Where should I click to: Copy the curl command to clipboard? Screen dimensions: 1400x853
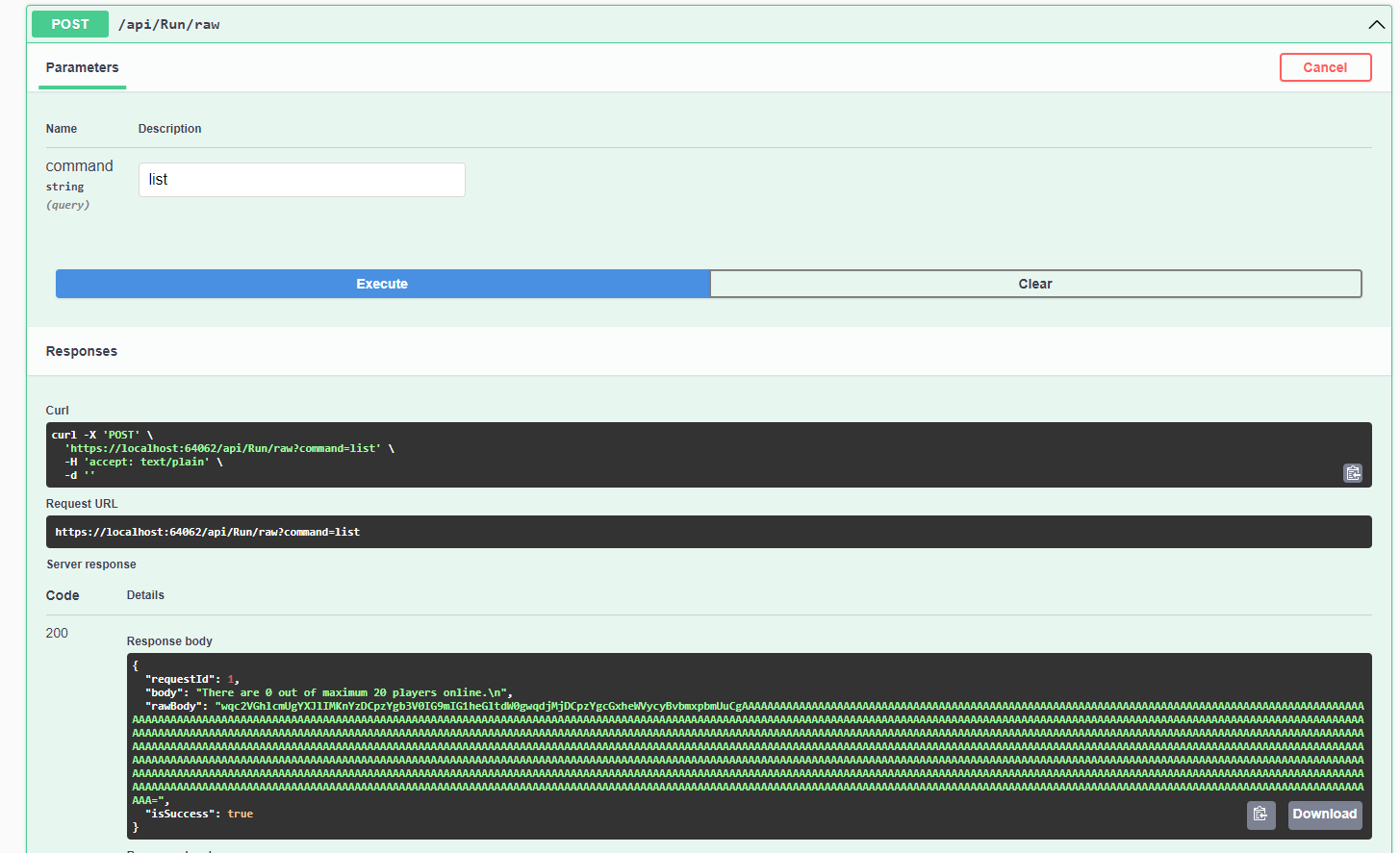tap(1353, 472)
